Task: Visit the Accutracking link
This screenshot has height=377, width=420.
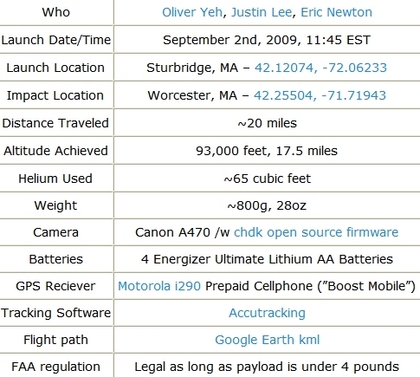Action: click(267, 313)
